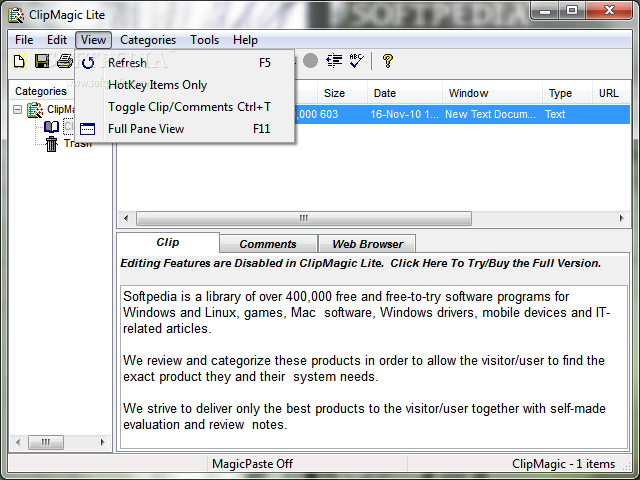Screen dimensions: 640x480
Task: Select the 16-Nov-10 date cell
Action: coord(404,114)
